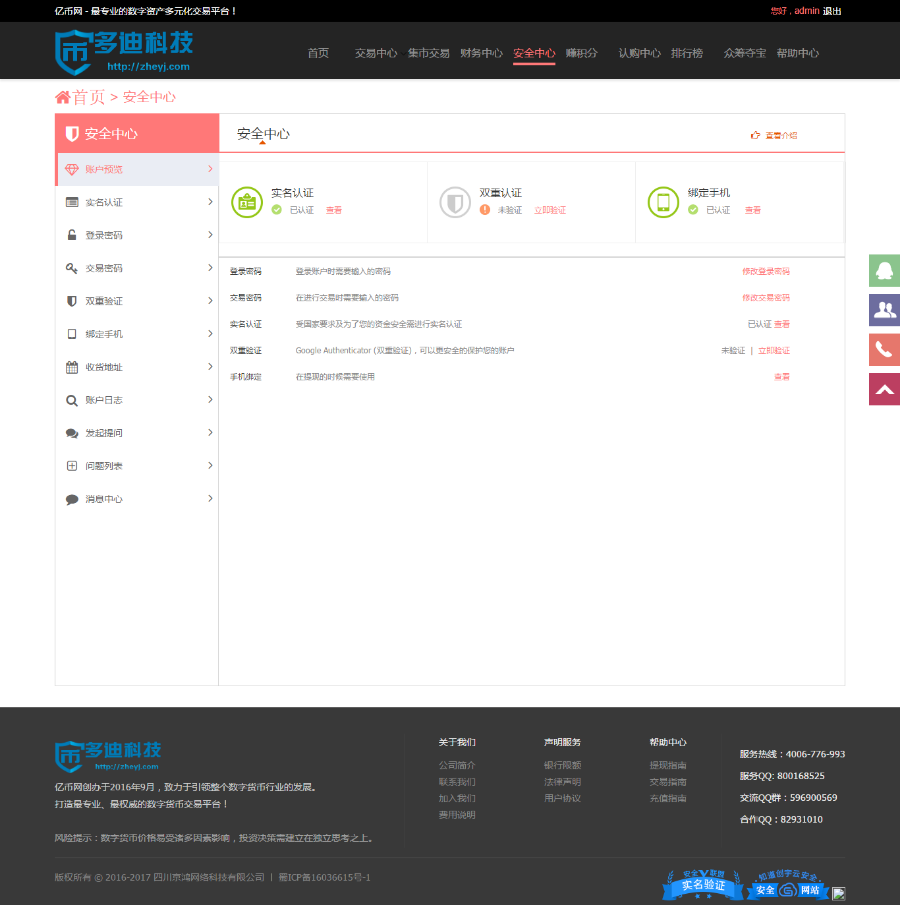Expand the 收货地址 chevron arrow
Viewport: 900px width, 905px height.
point(210,367)
